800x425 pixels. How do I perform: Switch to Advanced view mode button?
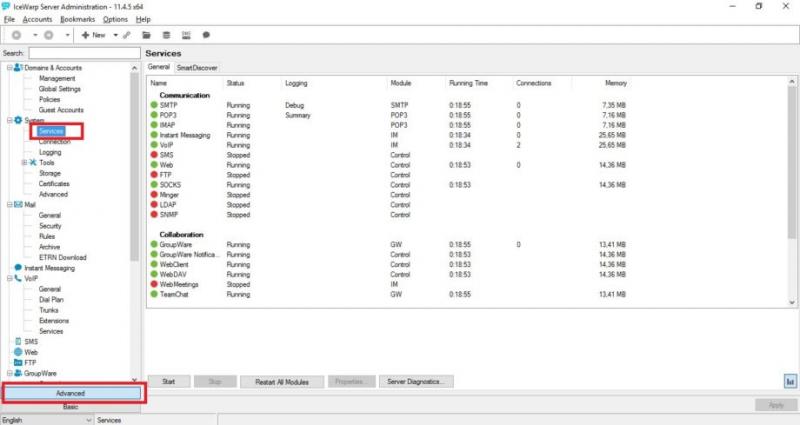click(71, 393)
